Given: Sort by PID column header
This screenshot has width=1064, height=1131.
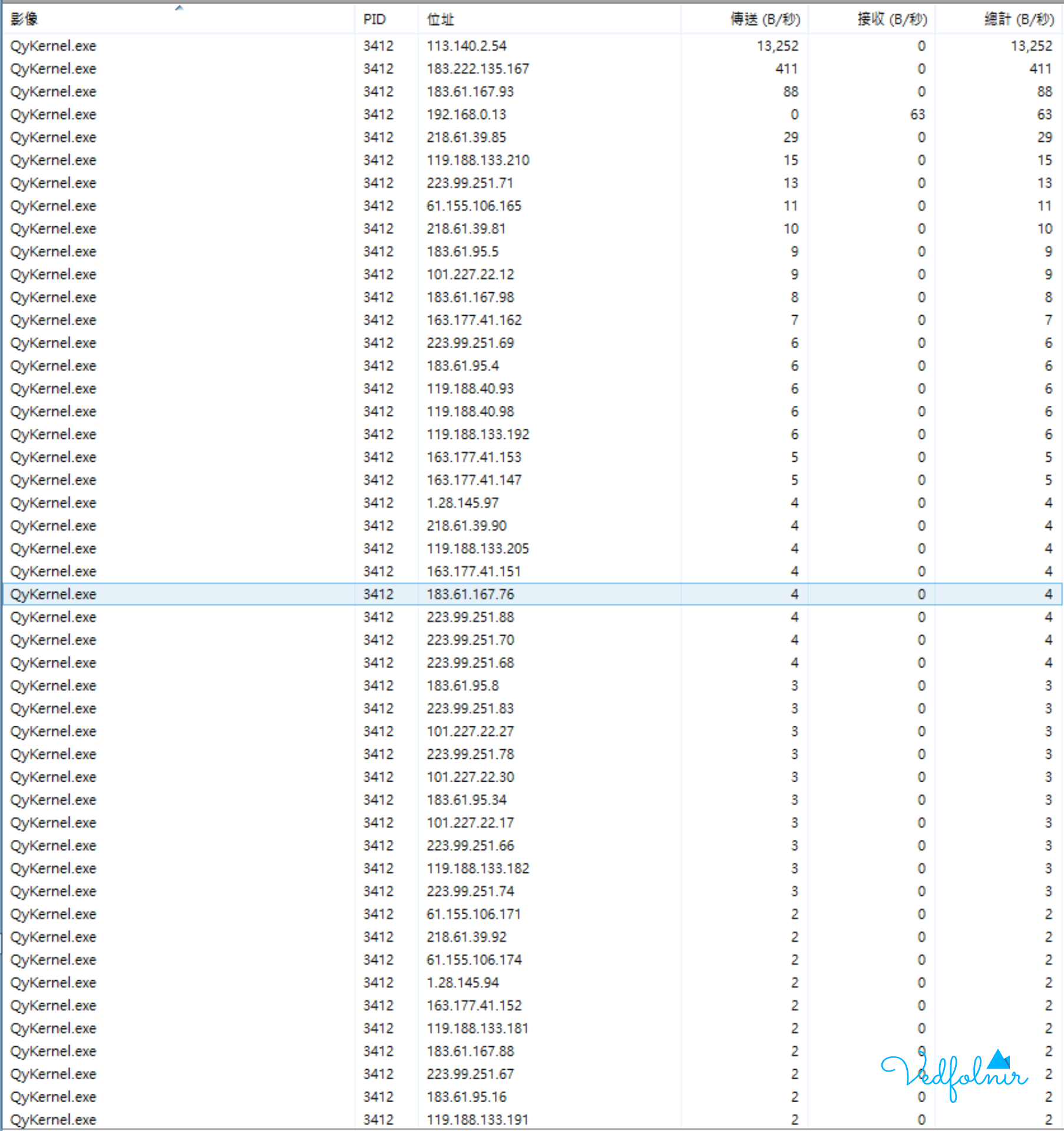Looking at the screenshot, I should click(386, 19).
